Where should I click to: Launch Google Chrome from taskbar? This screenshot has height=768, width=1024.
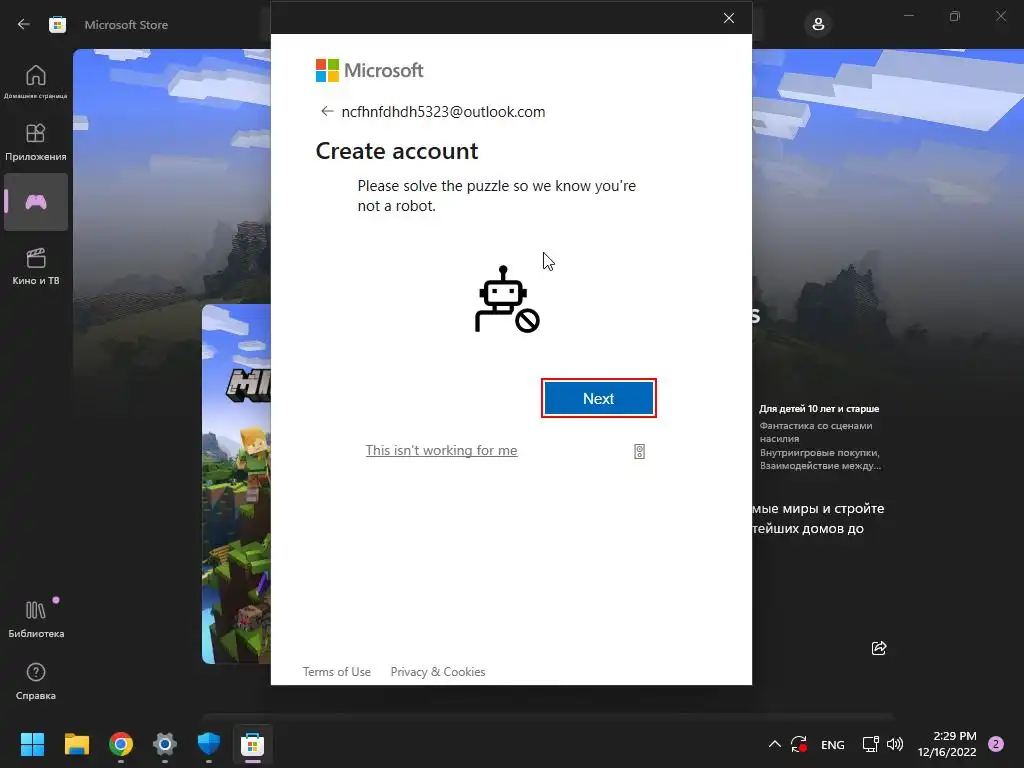(x=121, y=744)
